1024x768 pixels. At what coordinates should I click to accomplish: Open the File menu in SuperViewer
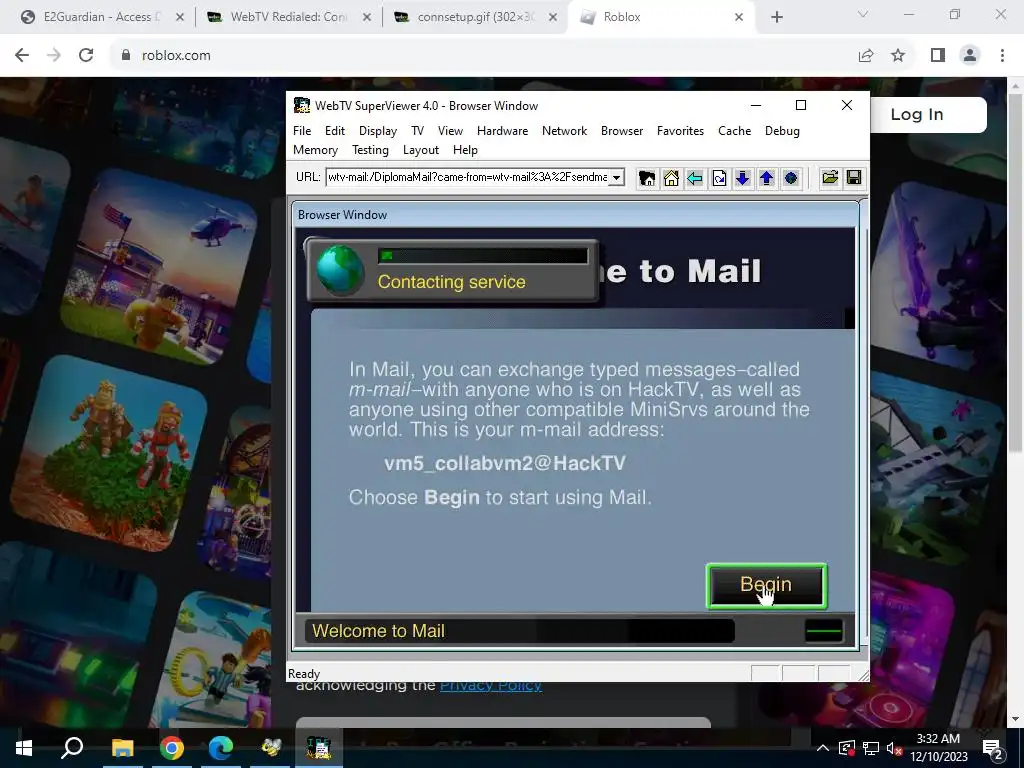click(x=302, y=131)
